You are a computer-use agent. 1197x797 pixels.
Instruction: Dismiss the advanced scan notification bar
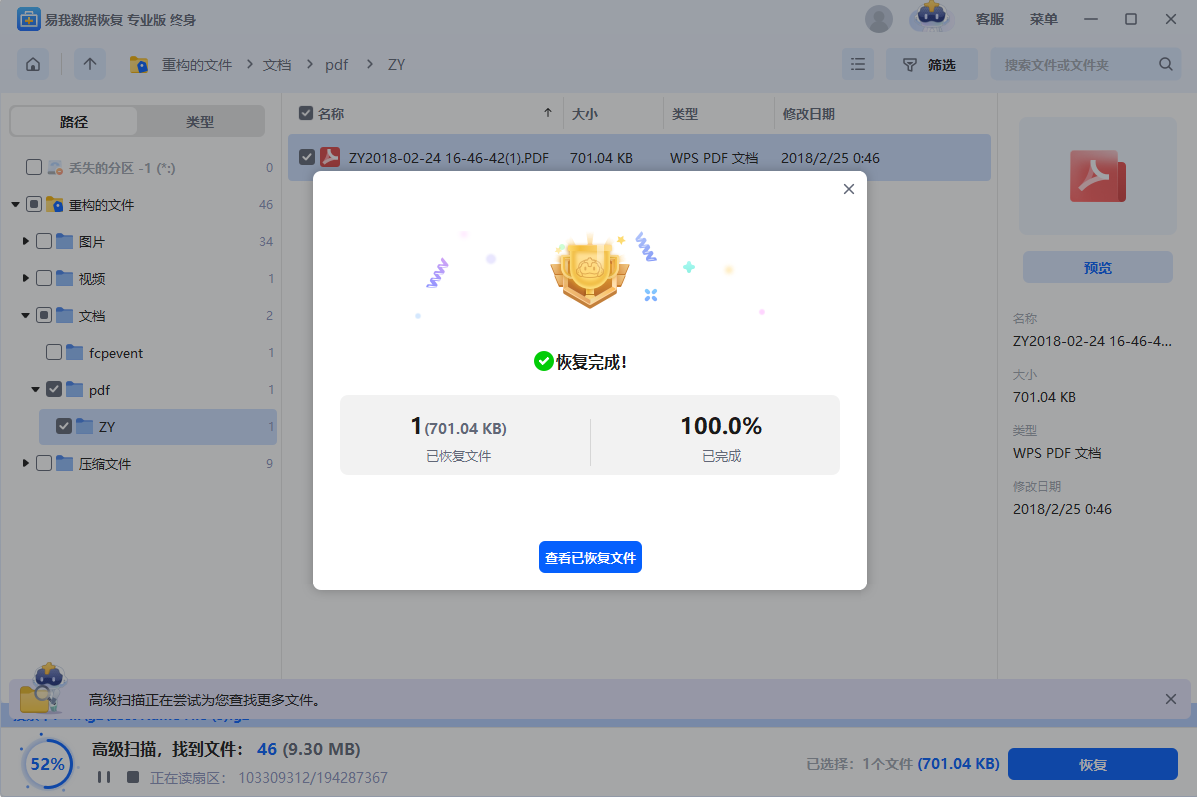pyautogui.click(x=1171, y=699)
